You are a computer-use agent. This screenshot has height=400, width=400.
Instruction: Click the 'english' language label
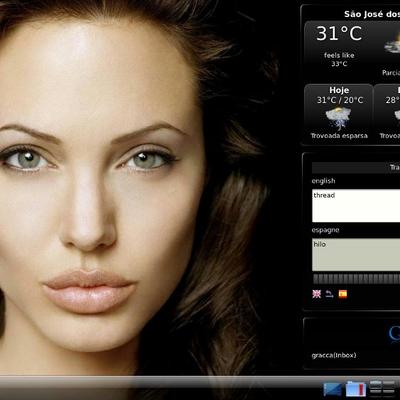pyautogui.click(x=323, y=181)
